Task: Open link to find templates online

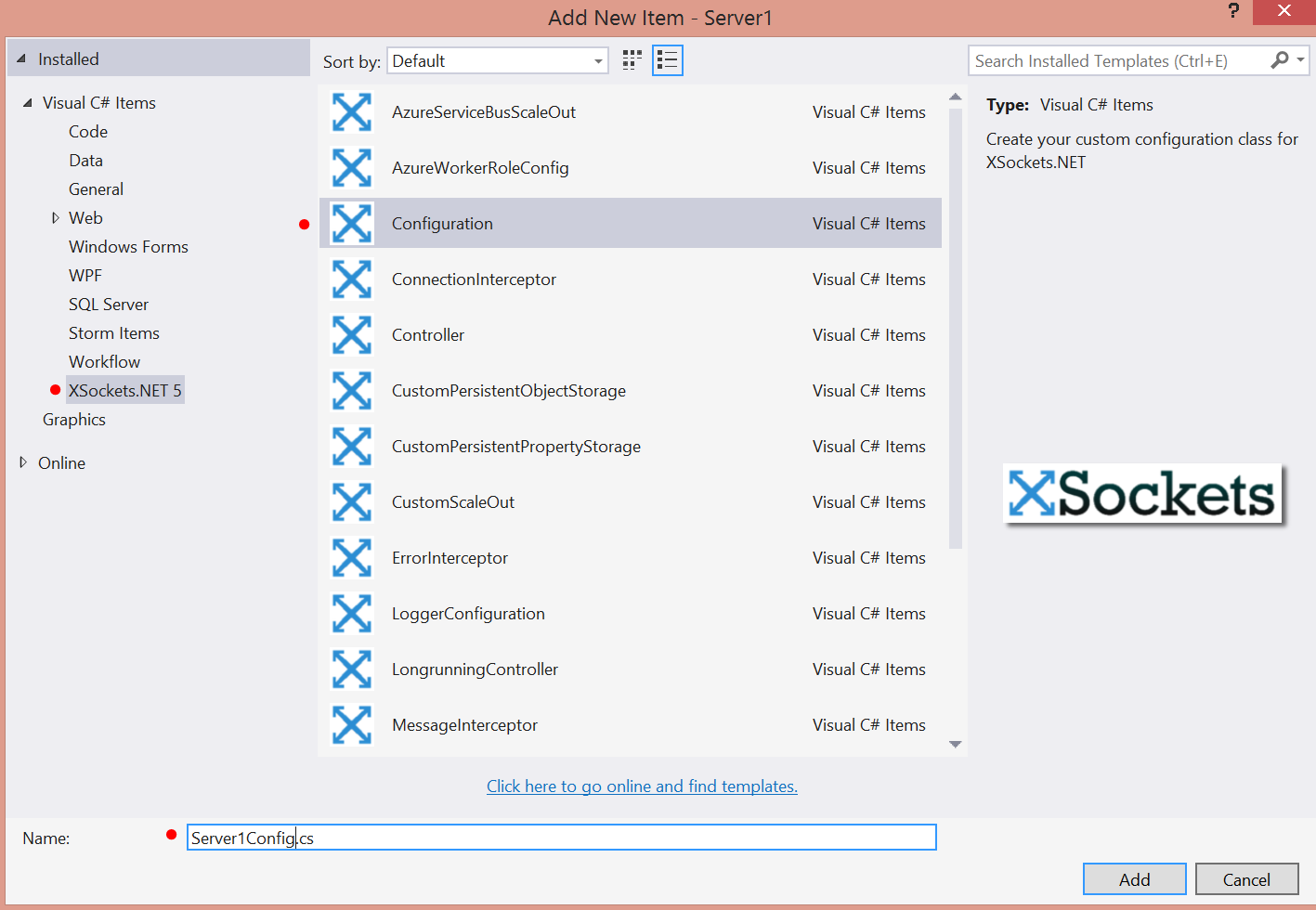Action: (x=642, y=786)
